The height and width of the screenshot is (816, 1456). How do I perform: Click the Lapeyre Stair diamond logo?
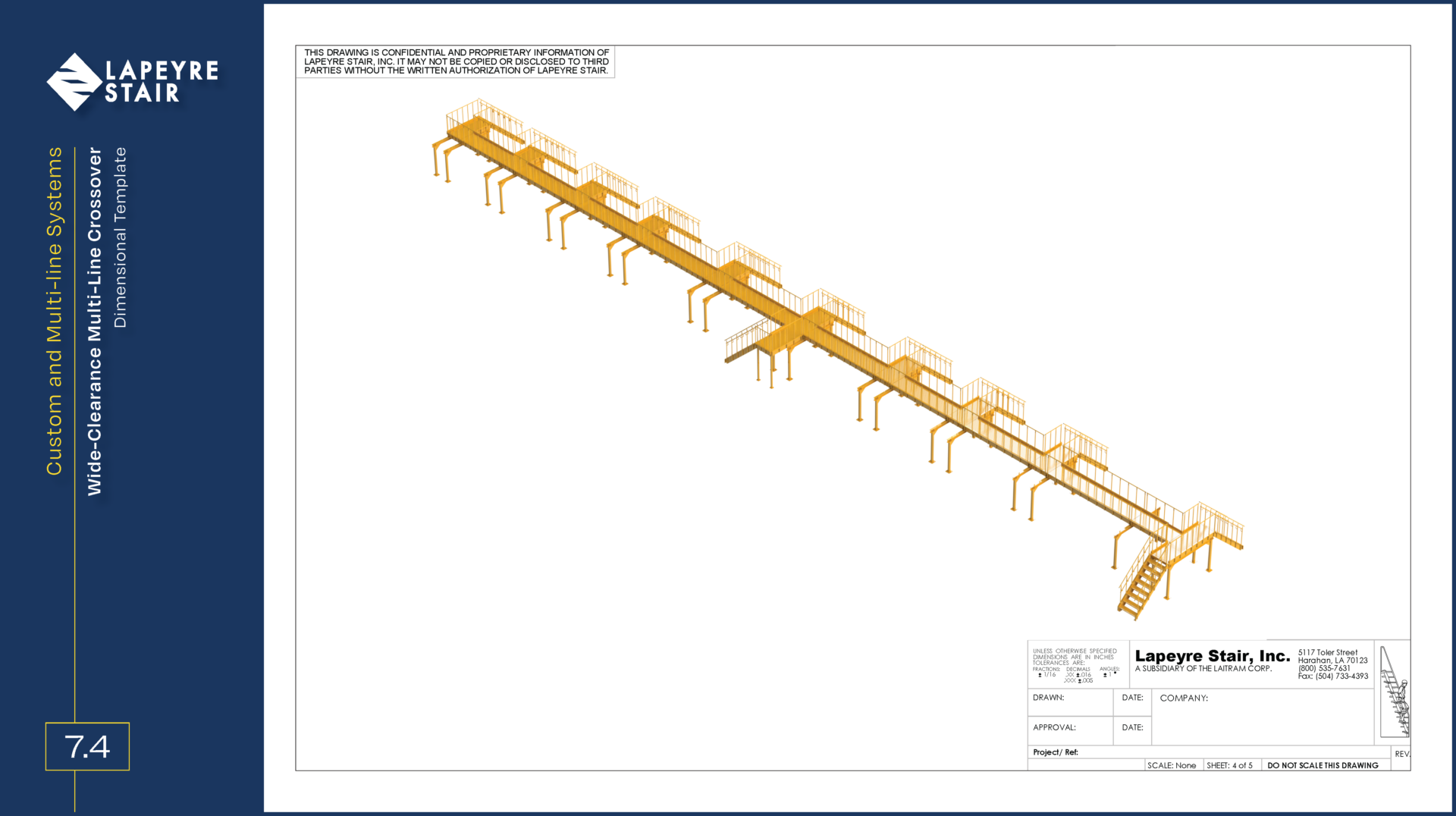tap(74, 82)
